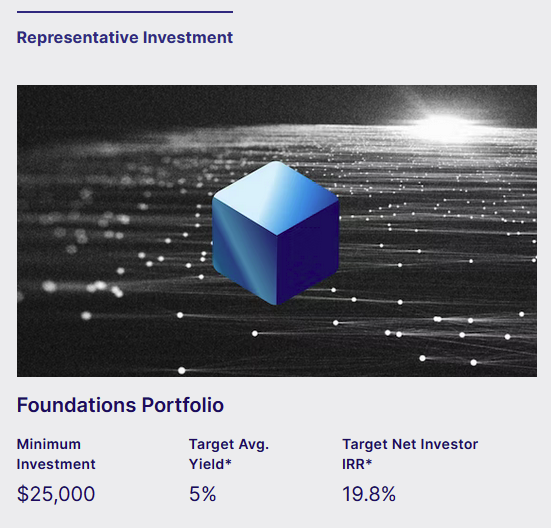This screenshot has height=528, width=551.
Task: Click the dark navy right cube face
Action: (307, 253)
